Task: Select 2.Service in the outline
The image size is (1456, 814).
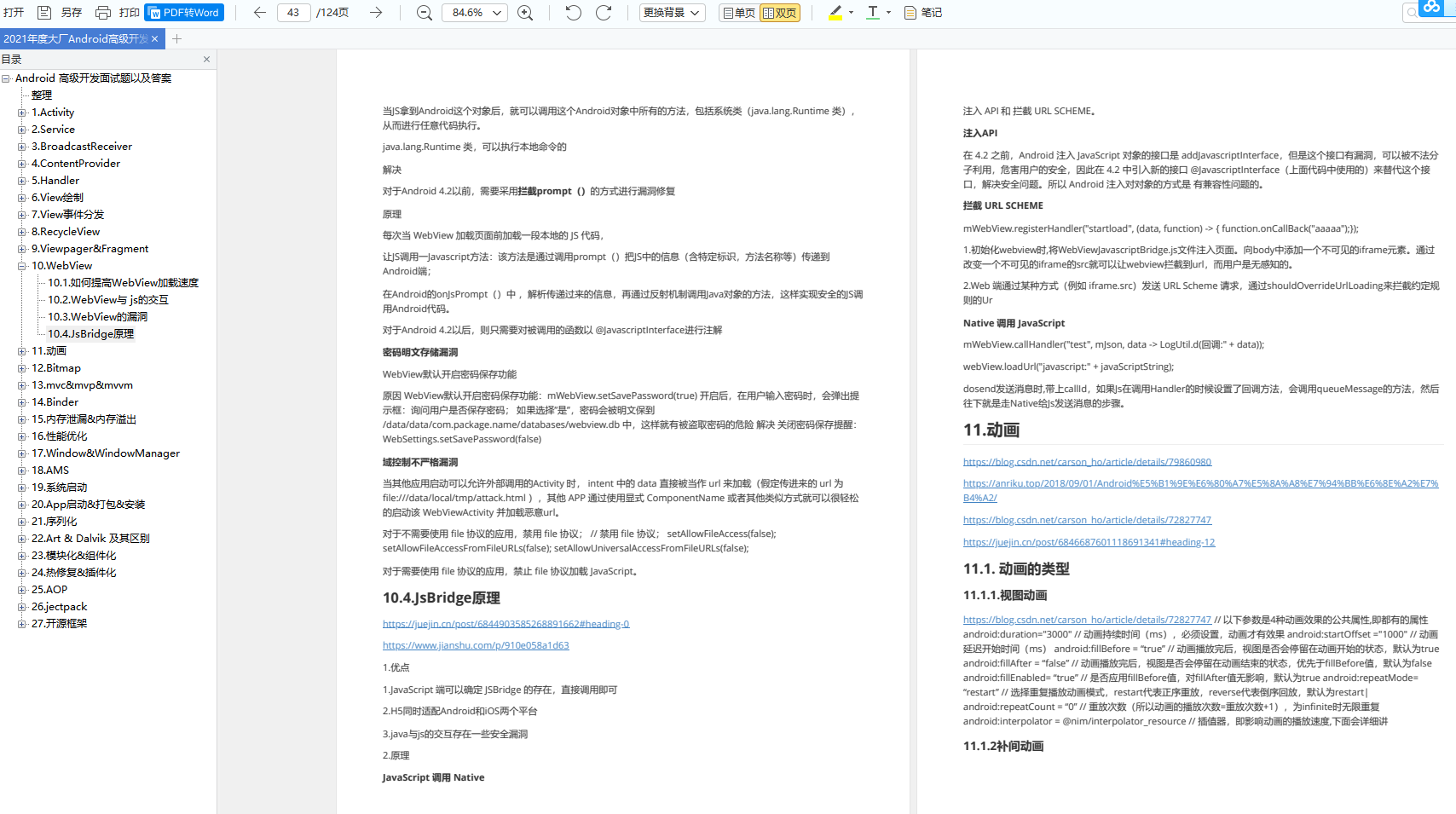Action: coord(53,130)
